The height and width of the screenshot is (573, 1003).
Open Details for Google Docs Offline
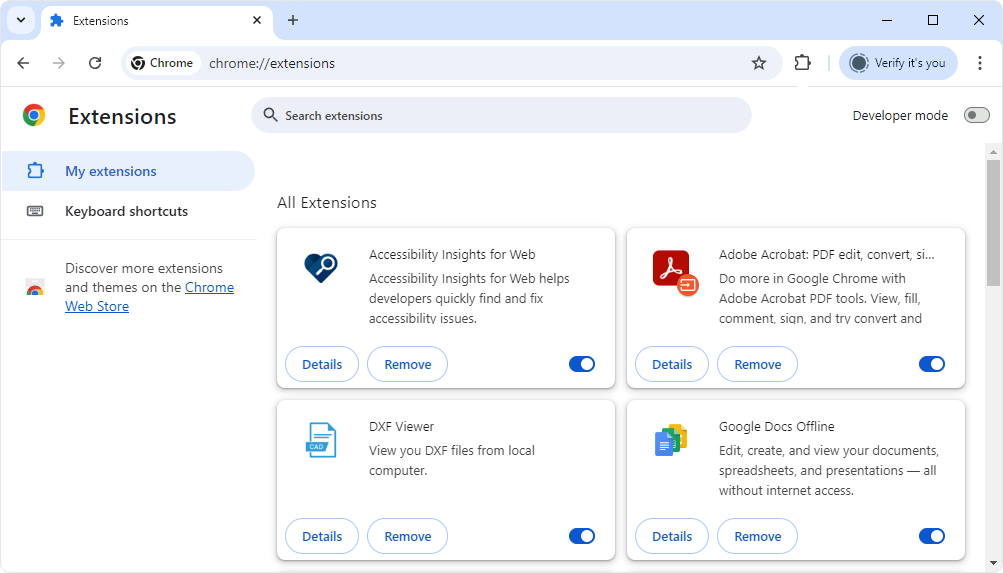click(x=672, y=536)
